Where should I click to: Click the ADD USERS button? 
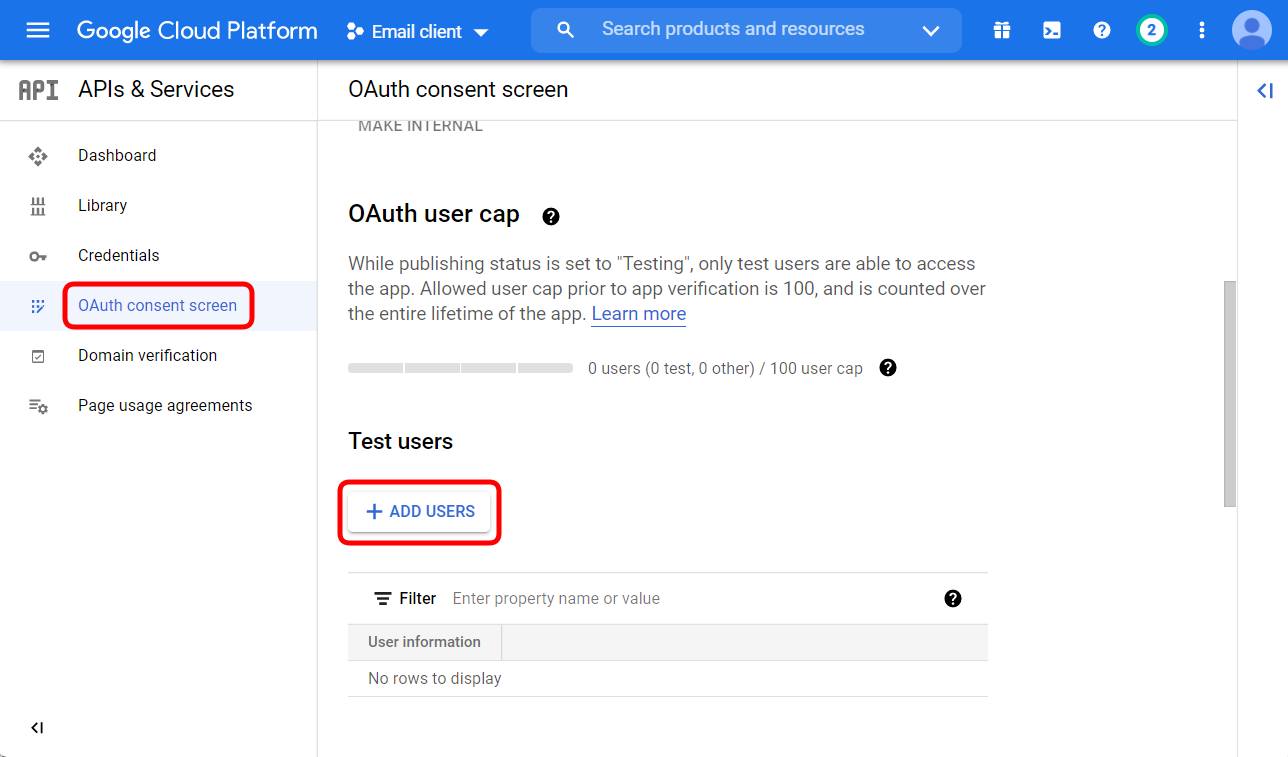pos(420,512)
